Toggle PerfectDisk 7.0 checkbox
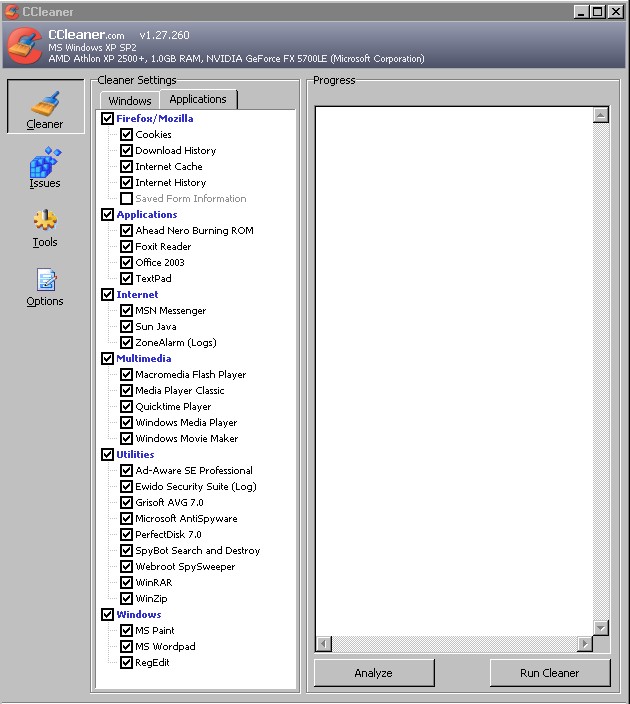 tap(126, 534)
